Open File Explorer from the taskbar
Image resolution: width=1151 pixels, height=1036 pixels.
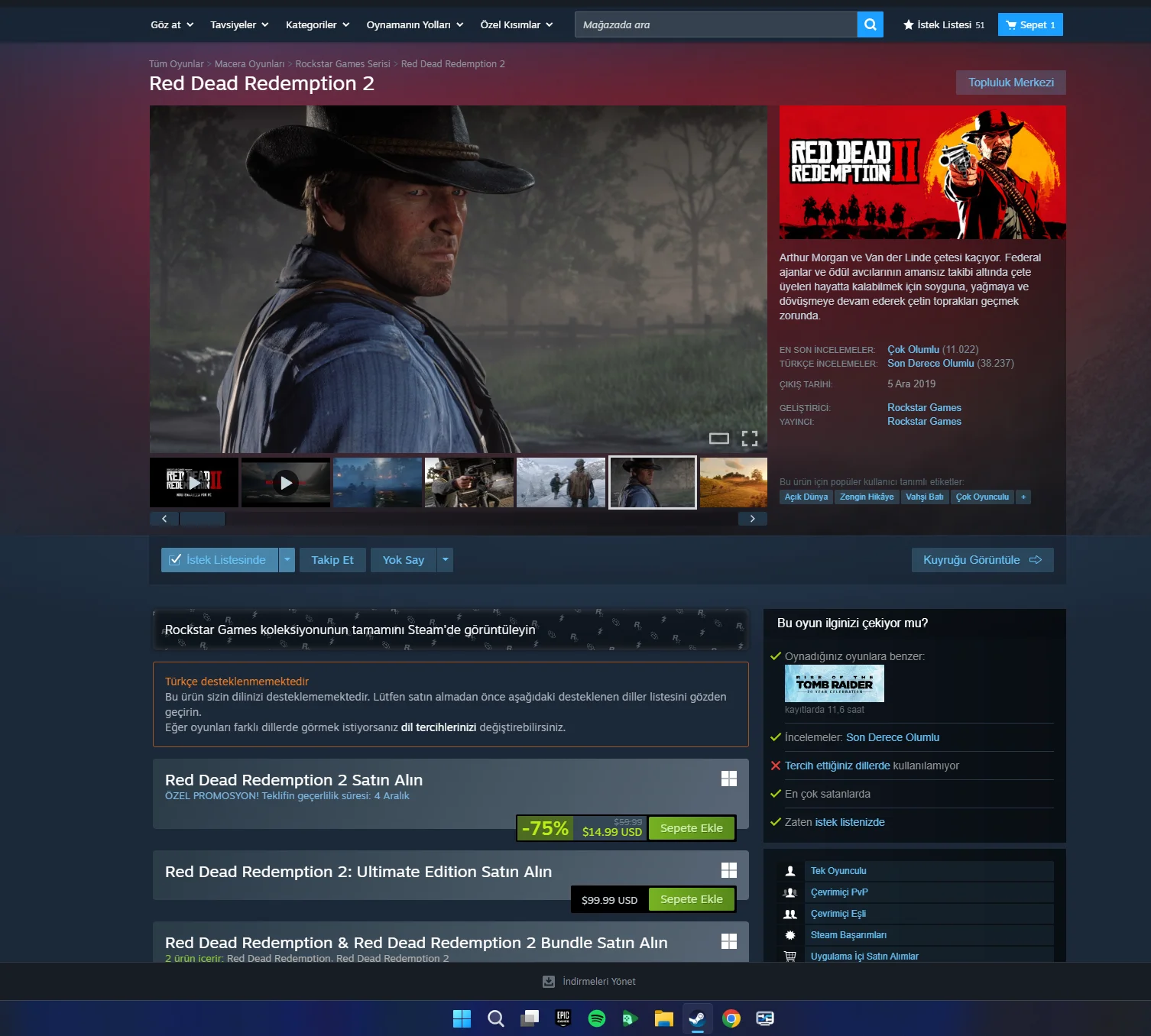click(x=664, y=1018)
